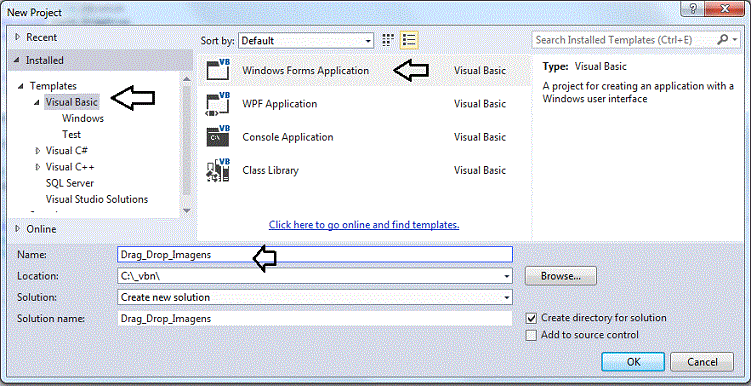Select the Class Library template icon
Image resolution: width=751 pixels, height=386 pixels.
click(x=218, y=170)
